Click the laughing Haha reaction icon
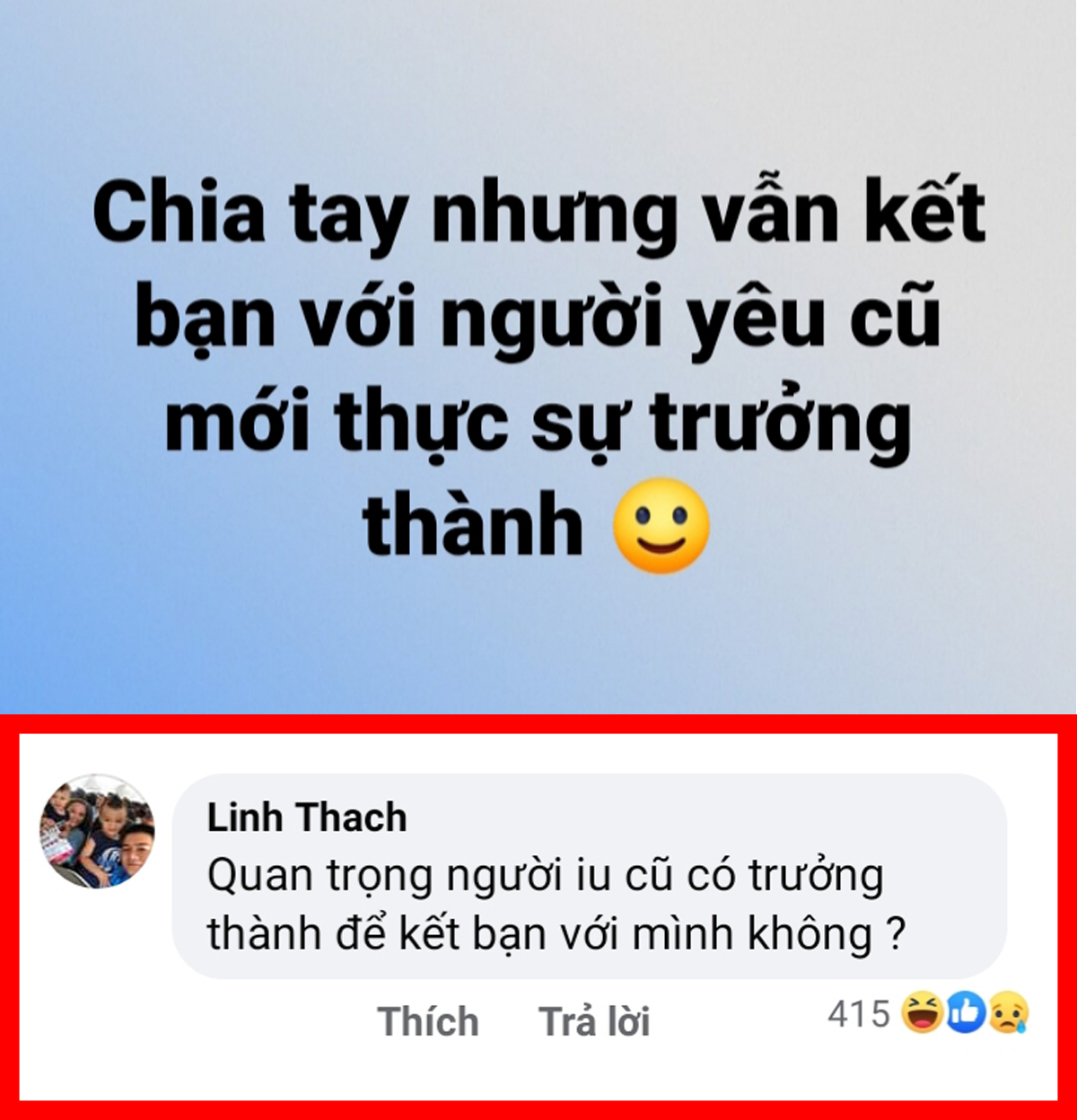1077x1120 pixels. (922, 1013)
